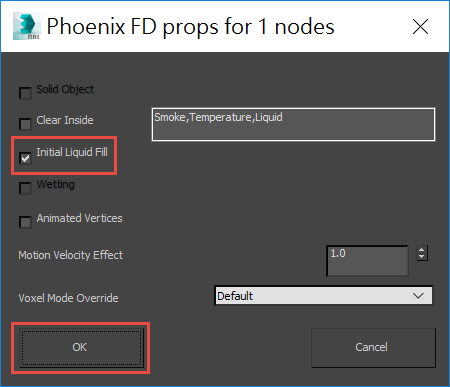Confirm settings with the OK button
The width and height of the screenshot is (450, 387).
(80, 348)
